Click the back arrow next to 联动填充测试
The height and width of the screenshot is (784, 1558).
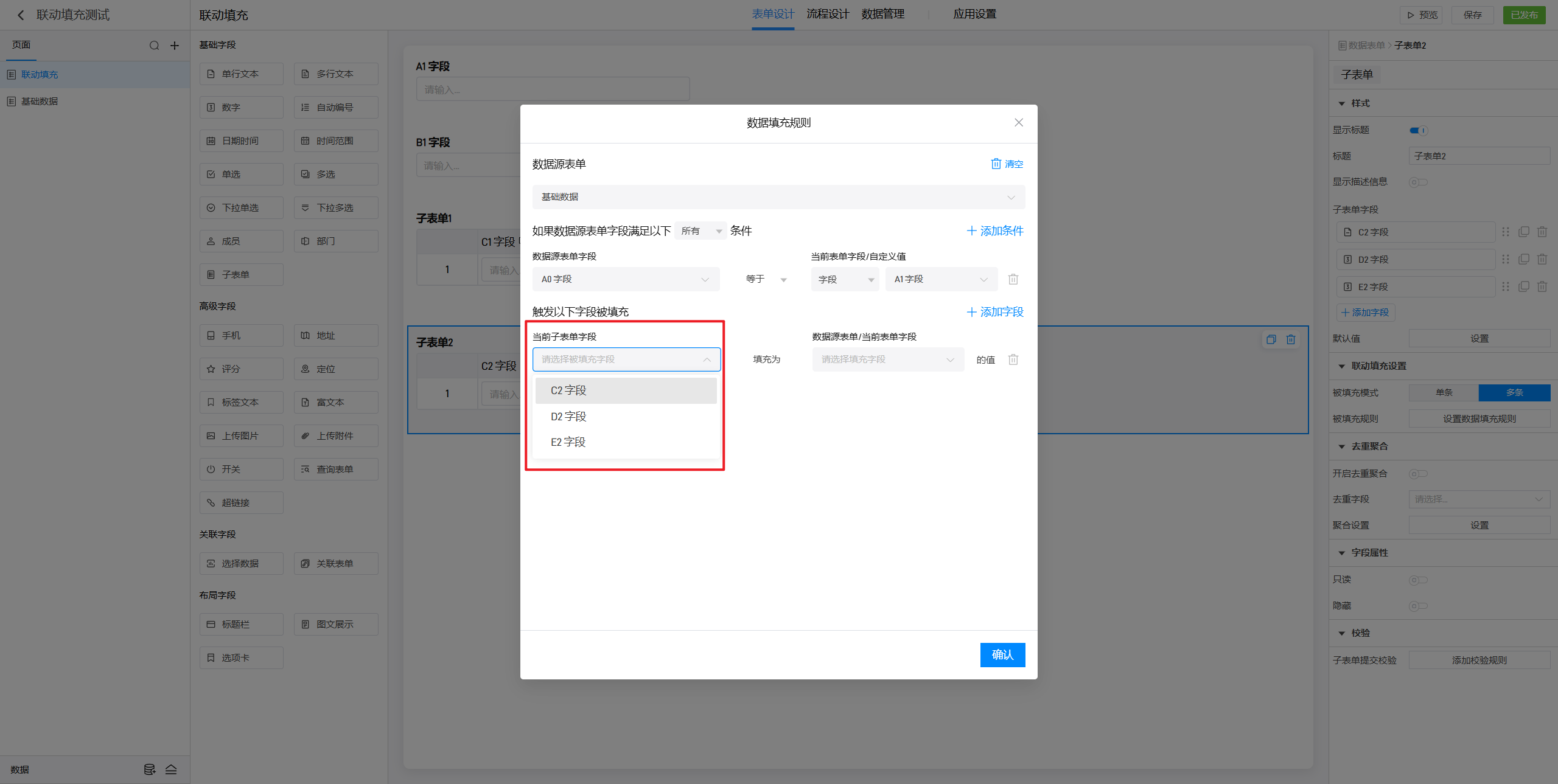tap(21, 15)
